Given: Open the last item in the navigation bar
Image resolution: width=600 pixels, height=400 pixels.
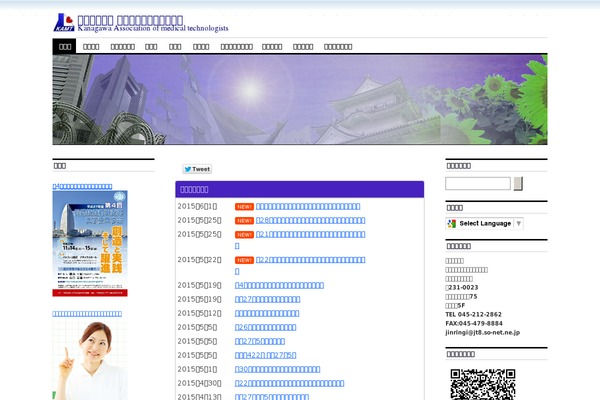Looking at the screenshot, I should pos(338,47).
